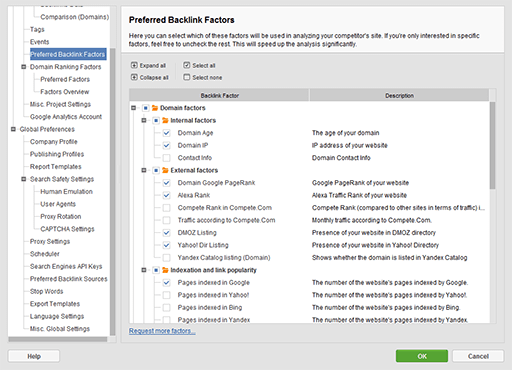512x370 pixels.
Task: Open the Scheduler preferences
Action: tap(45, 254)
